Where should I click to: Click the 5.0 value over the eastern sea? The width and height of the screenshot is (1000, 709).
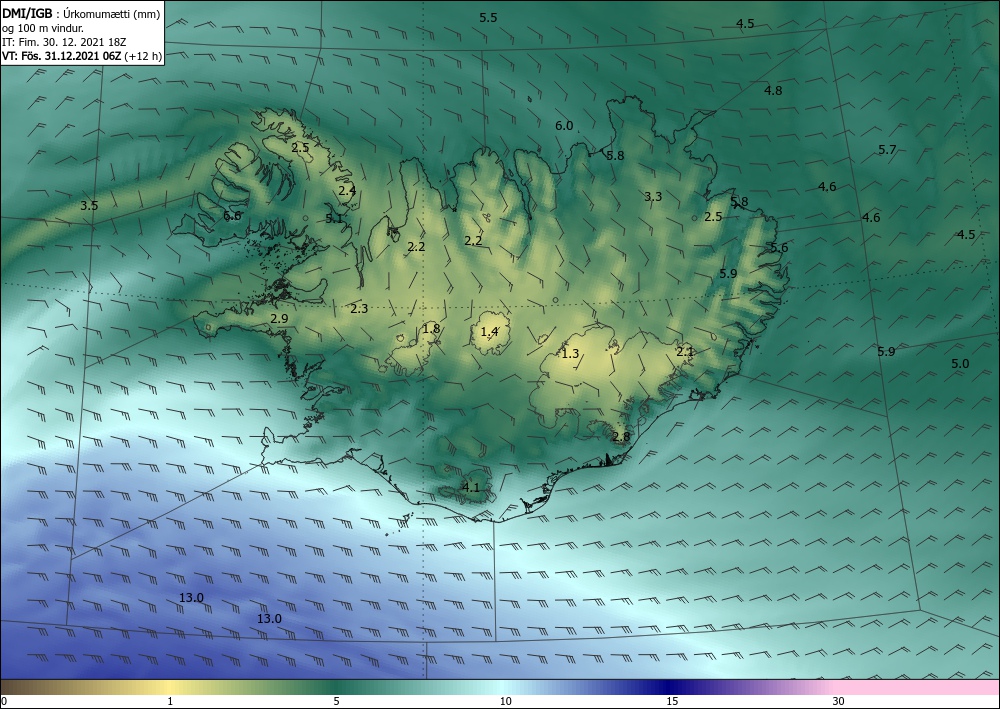960,363
